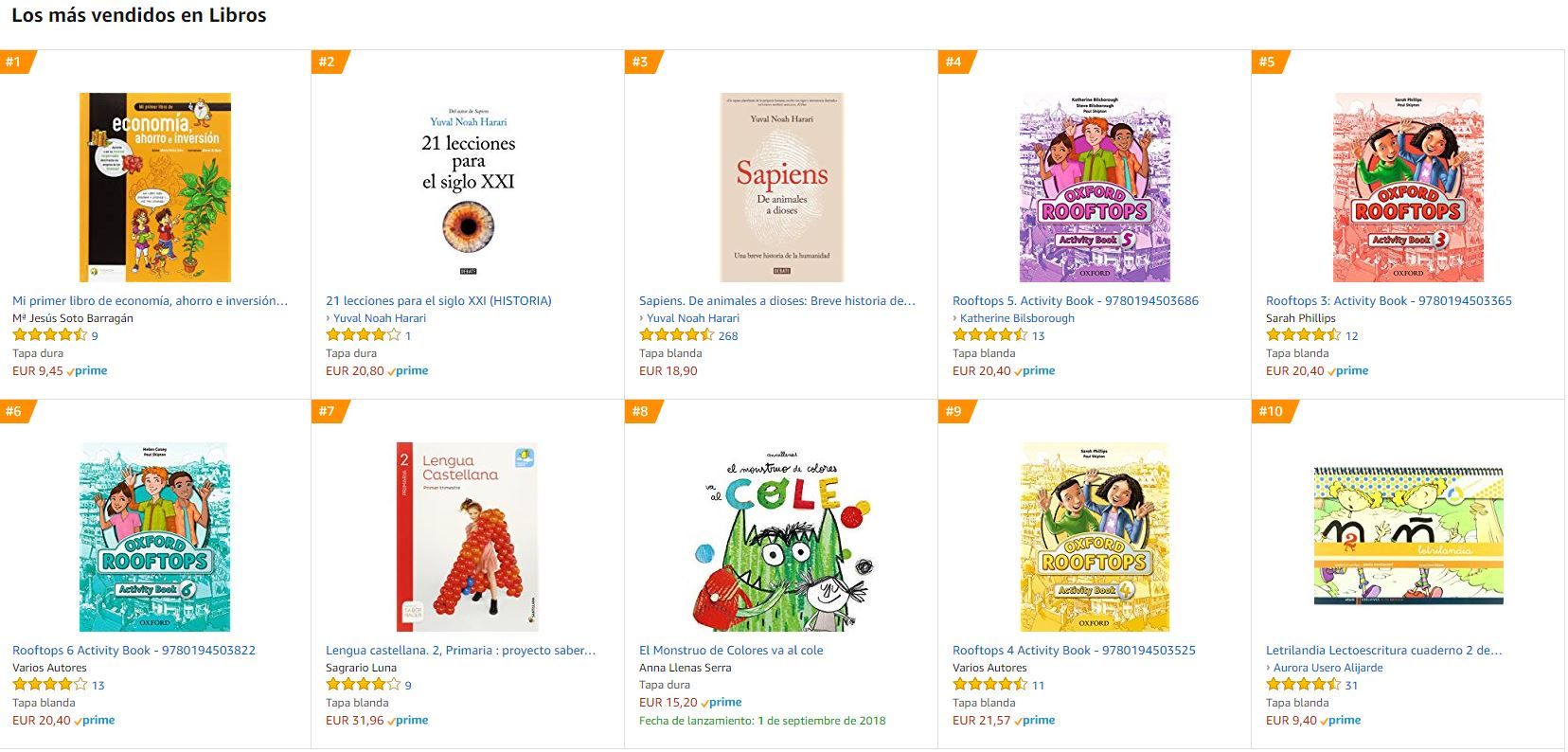The height and width of the screenshot is (752, 1568).
Task: Open Rooftops 3: Activity Book title link
Action: (x=1388, y=301)
